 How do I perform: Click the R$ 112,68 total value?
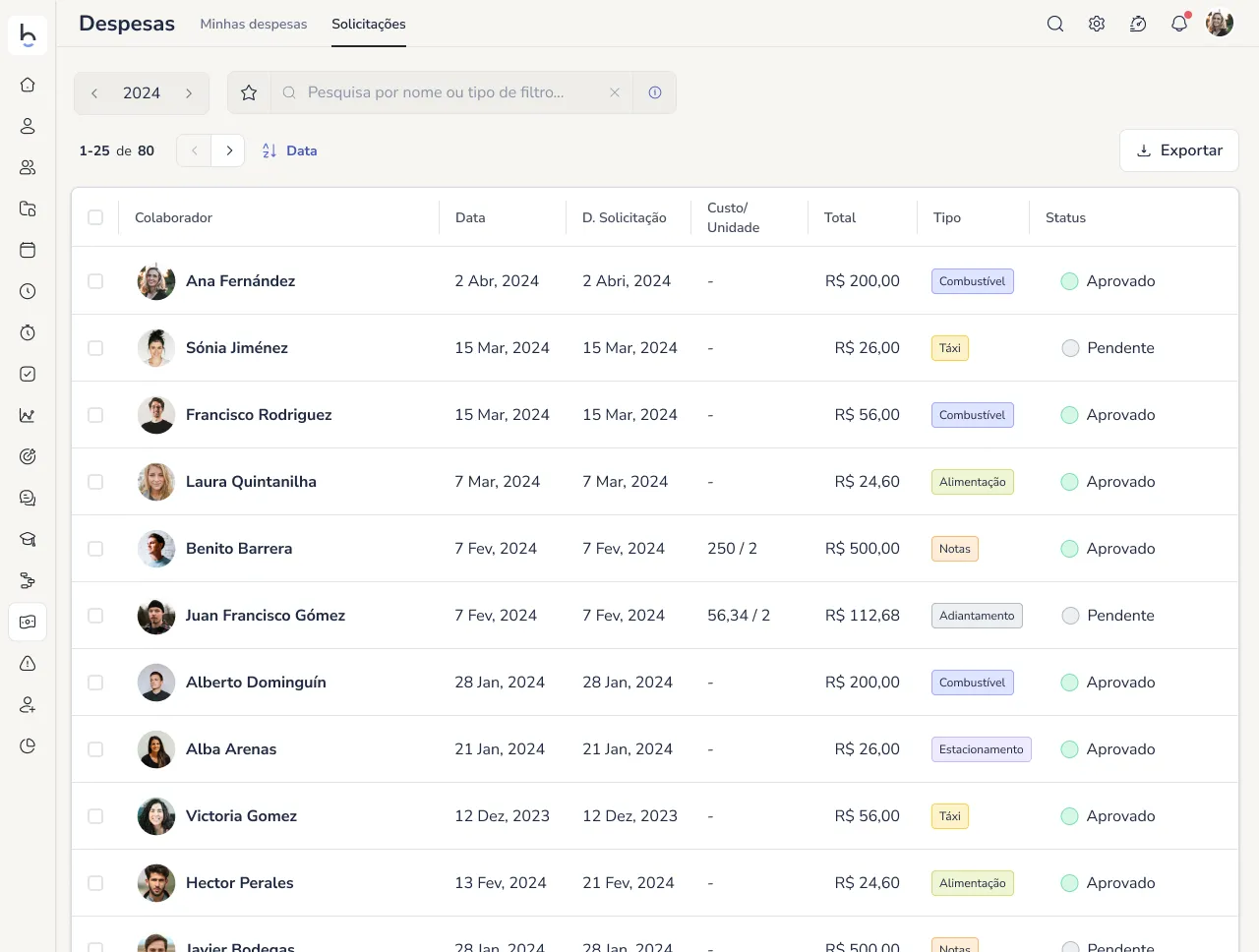click(x=863, y=616)
